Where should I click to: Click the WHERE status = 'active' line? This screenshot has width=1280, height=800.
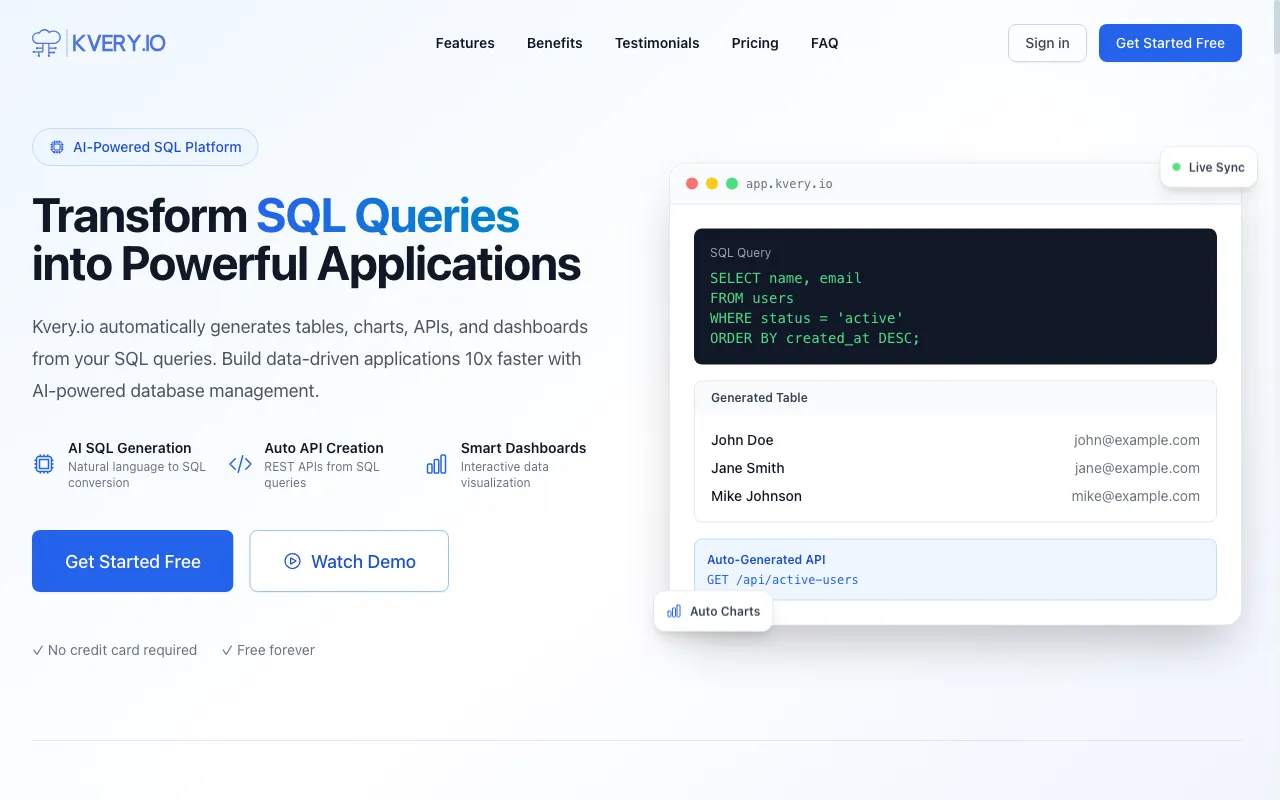pyautogui.click(x=807, y=318)
